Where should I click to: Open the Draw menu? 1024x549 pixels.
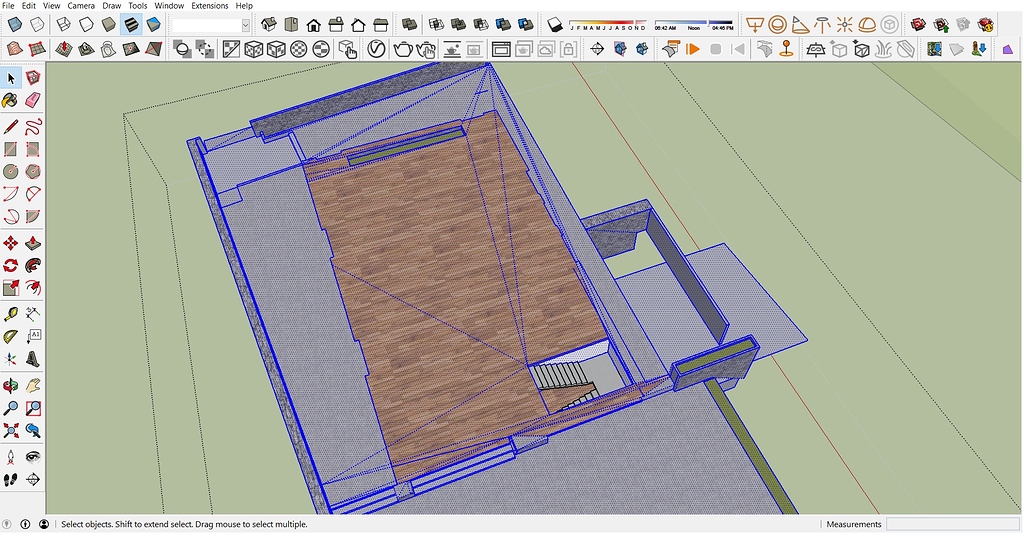[x=112, y=5]
